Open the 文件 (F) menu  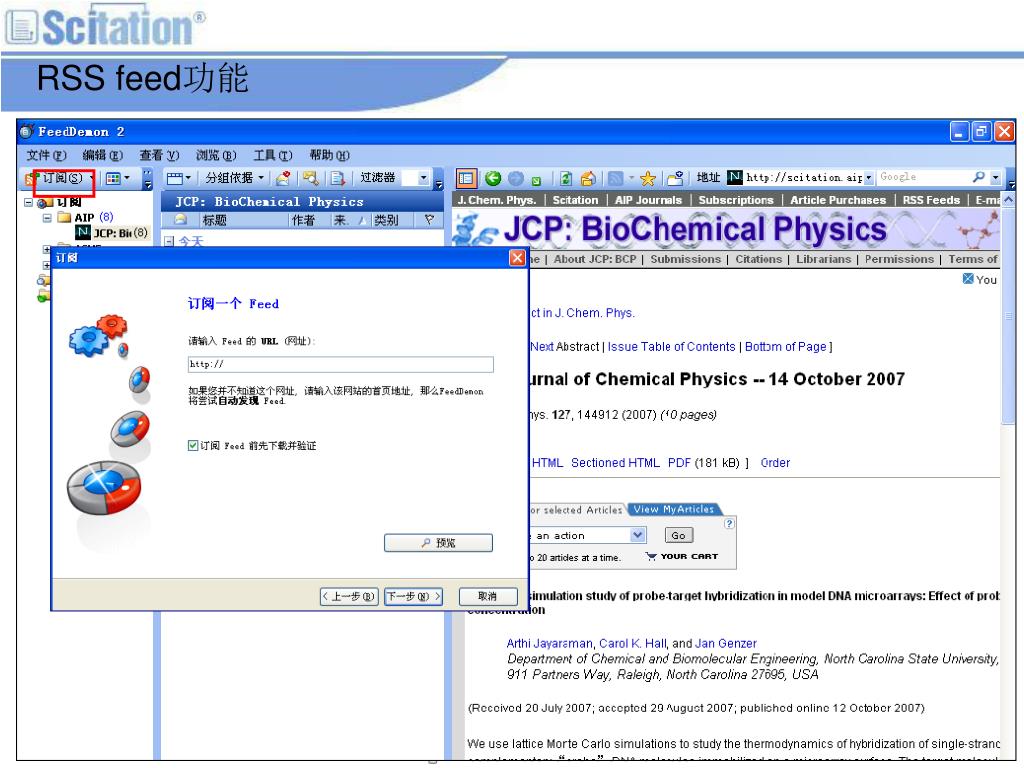pyautogui.click(x=46, y=155)
